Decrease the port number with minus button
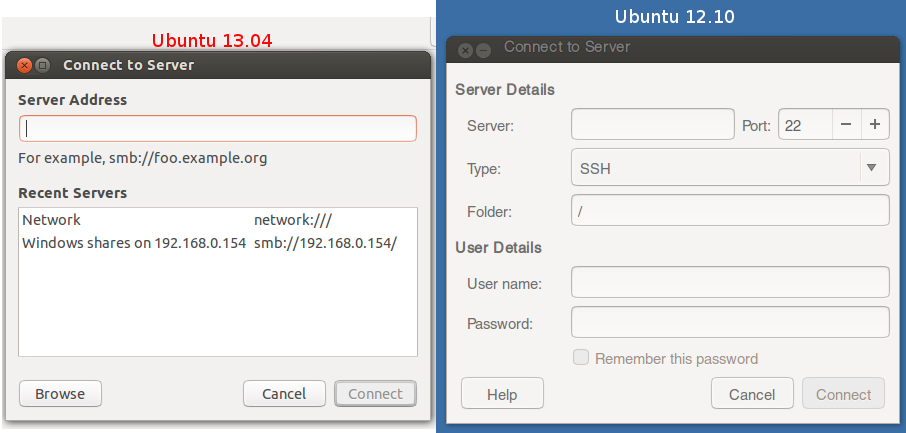Screen dimensions: 906x433 pyautogui.click(x=846, y=124)
